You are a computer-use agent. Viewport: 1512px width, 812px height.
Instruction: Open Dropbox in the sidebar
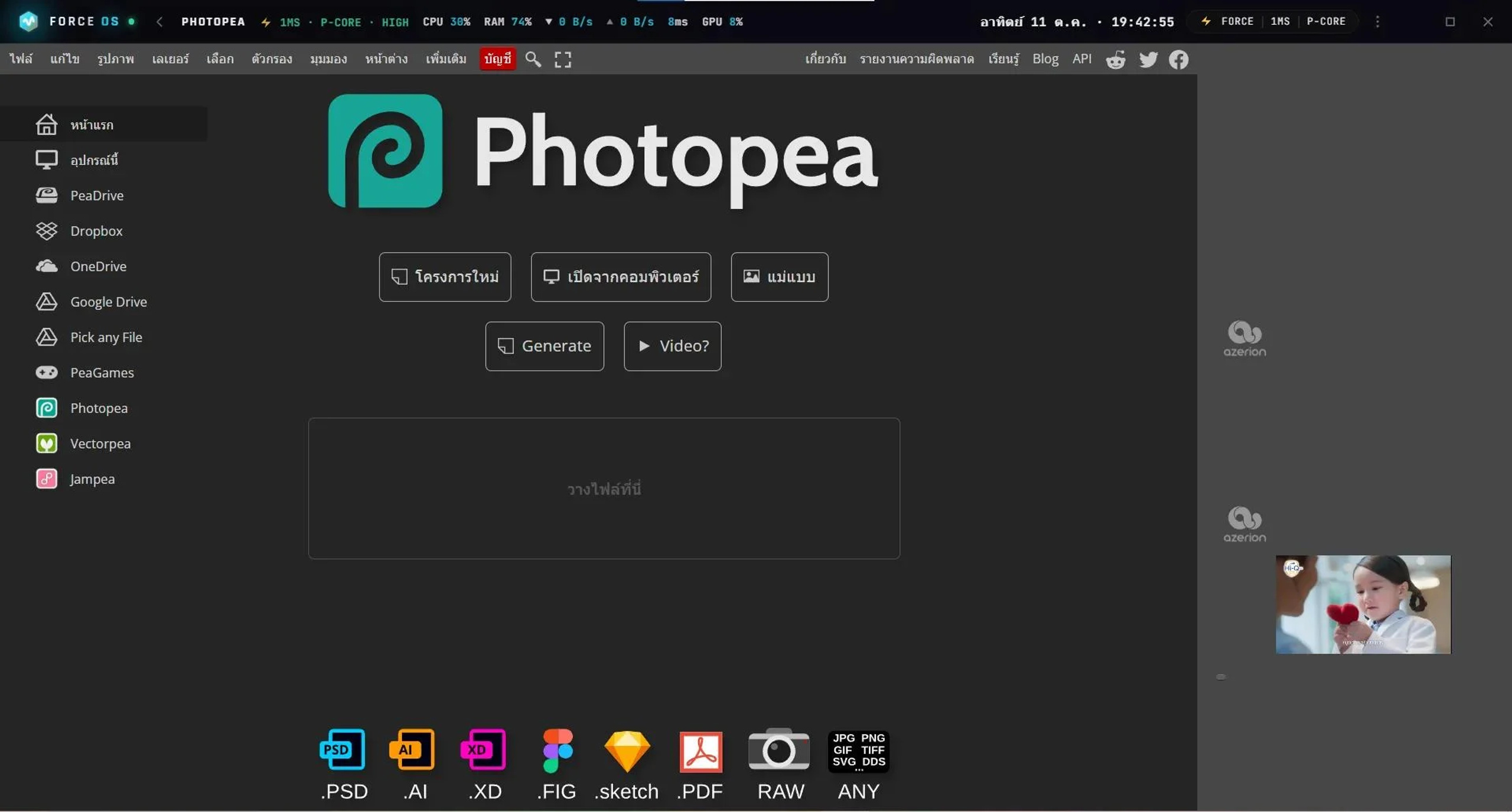(104, 230)
